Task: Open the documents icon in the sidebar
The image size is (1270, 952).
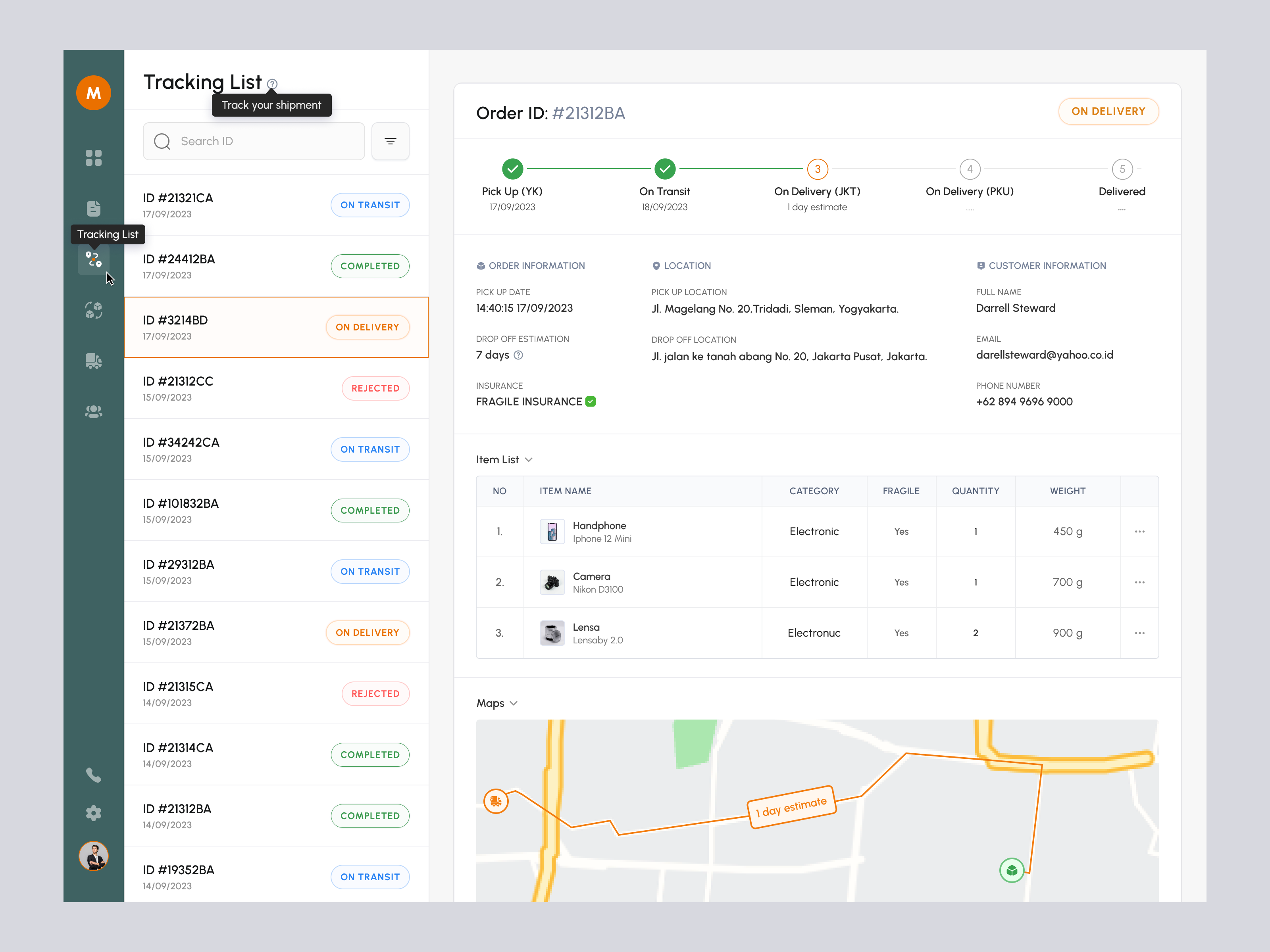Action: click(94, 209)
